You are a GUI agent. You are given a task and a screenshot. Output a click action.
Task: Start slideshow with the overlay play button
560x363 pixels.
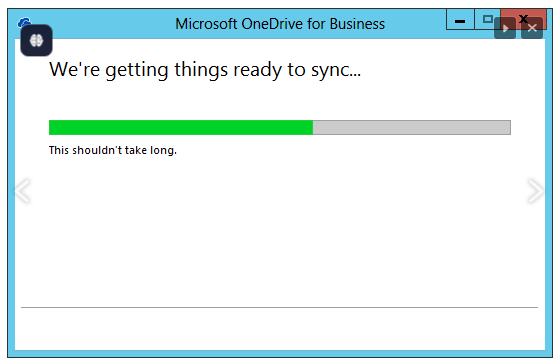pyautogui.click(x=505, y=28)
